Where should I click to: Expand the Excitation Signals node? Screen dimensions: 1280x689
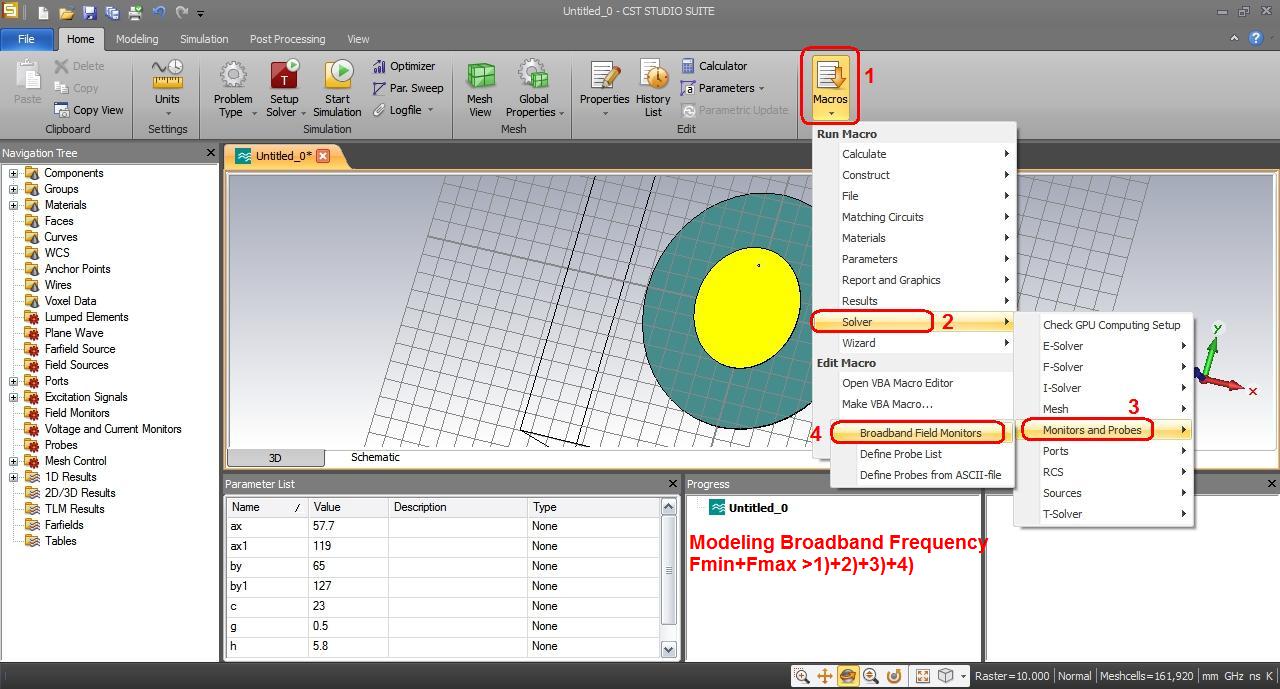point(14,397)
